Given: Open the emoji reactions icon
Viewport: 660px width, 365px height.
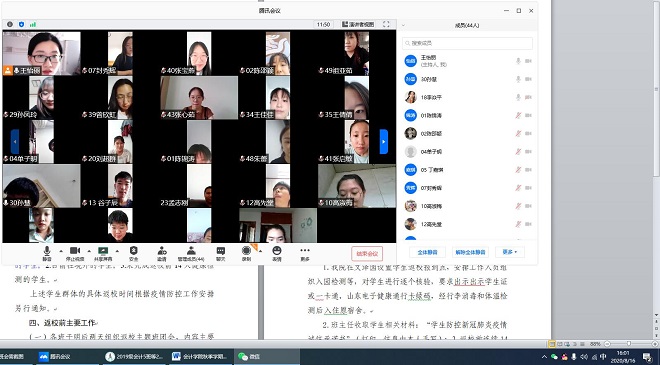Looking at the screenshot, I should click(x=277, y=253).
